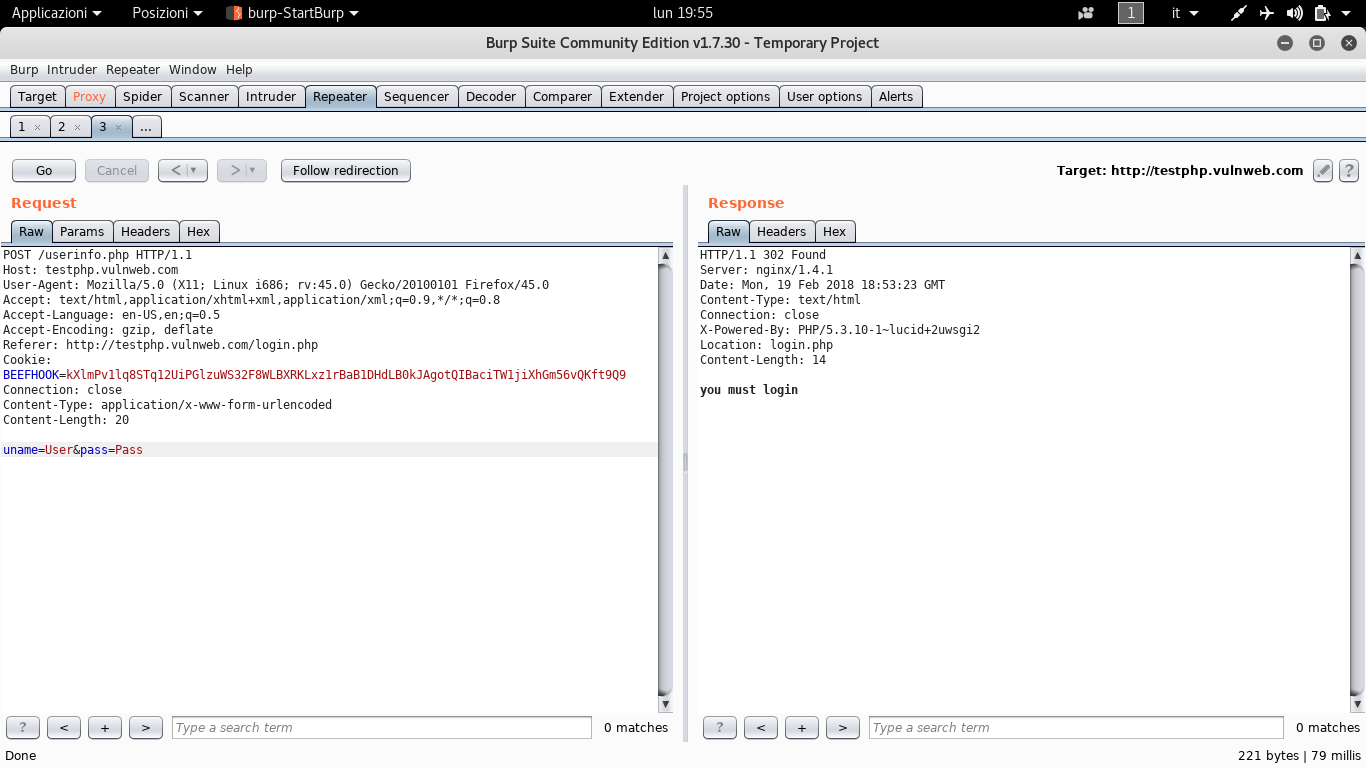Image resolution: width=1366 pixels, height=768 pixels.
Task: Click next match button in request pane
Action: click(x=146, y=727)
